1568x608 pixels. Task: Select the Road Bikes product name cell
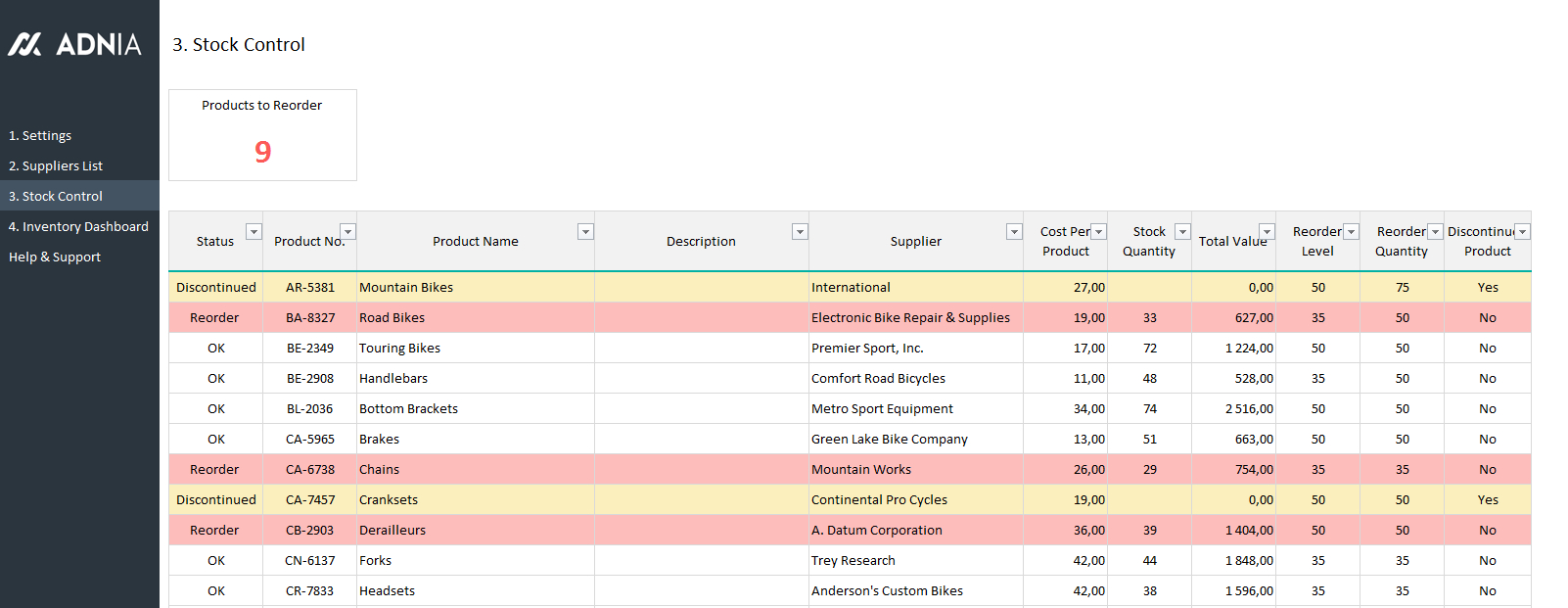pos(392,318)
